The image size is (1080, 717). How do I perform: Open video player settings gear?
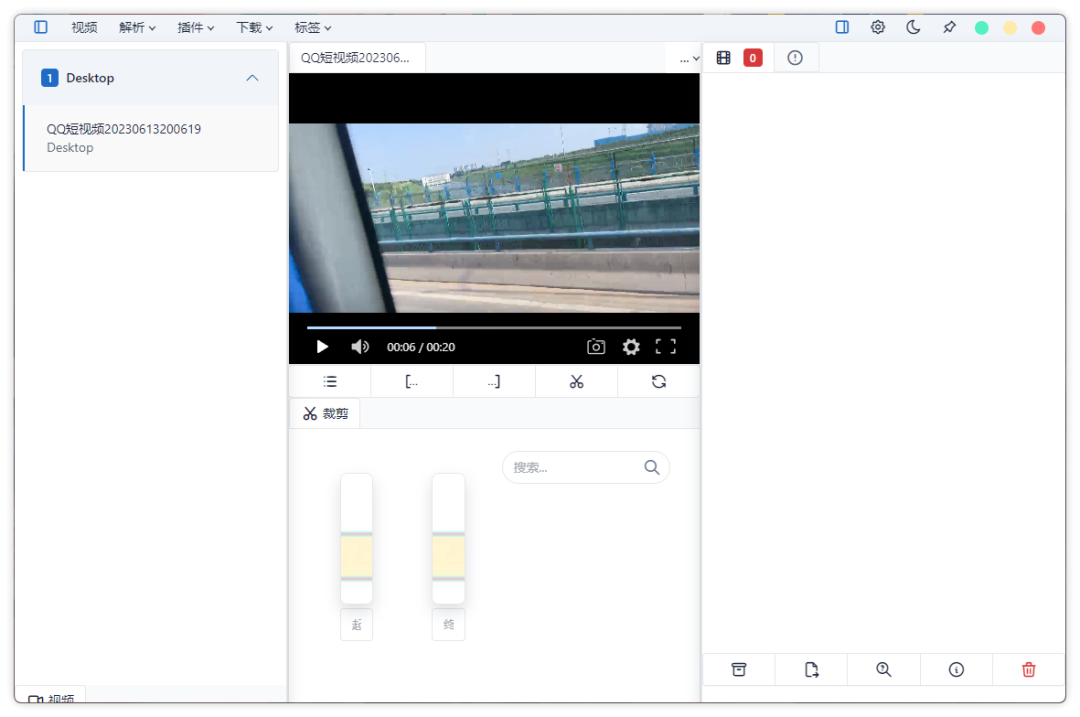point(631,347)
